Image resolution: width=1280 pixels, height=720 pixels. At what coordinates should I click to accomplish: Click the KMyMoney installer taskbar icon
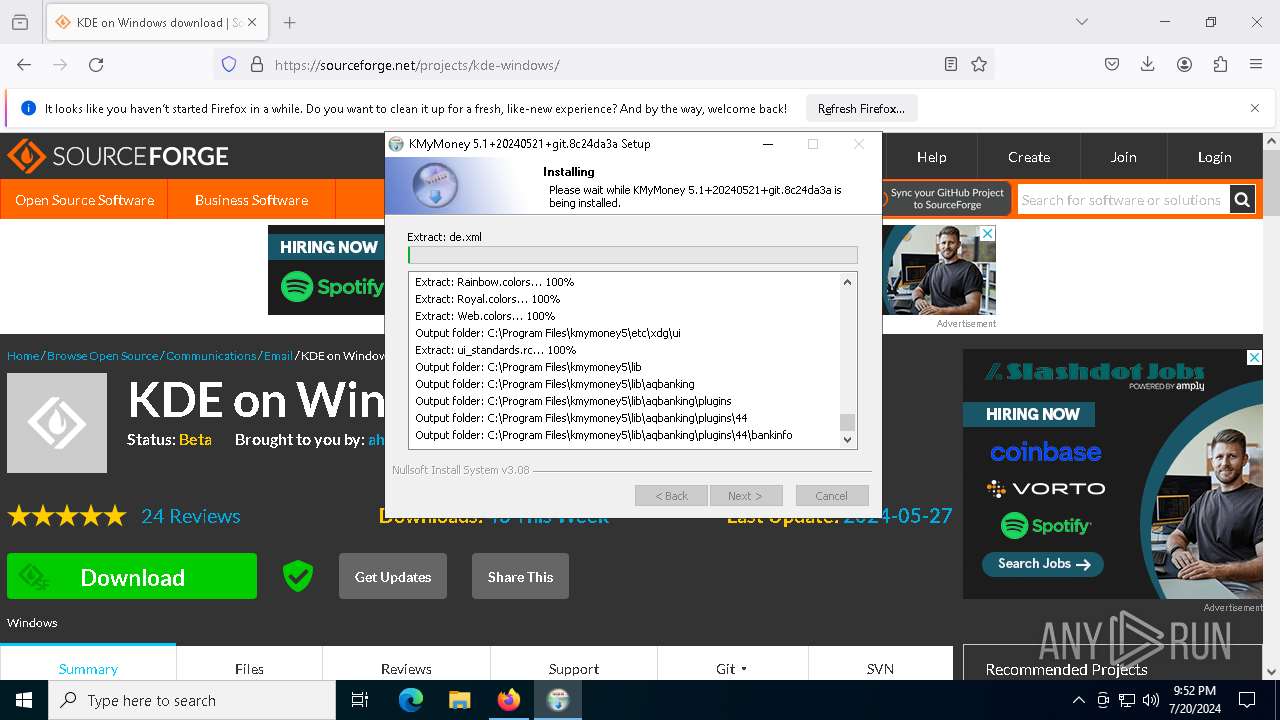(x=558, y=700)
